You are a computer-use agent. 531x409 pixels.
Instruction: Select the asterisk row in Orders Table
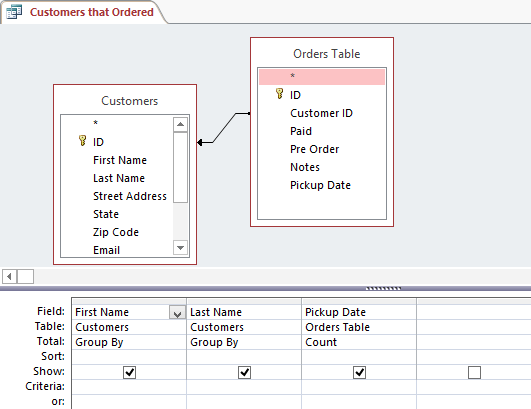(x=322, y=77)
